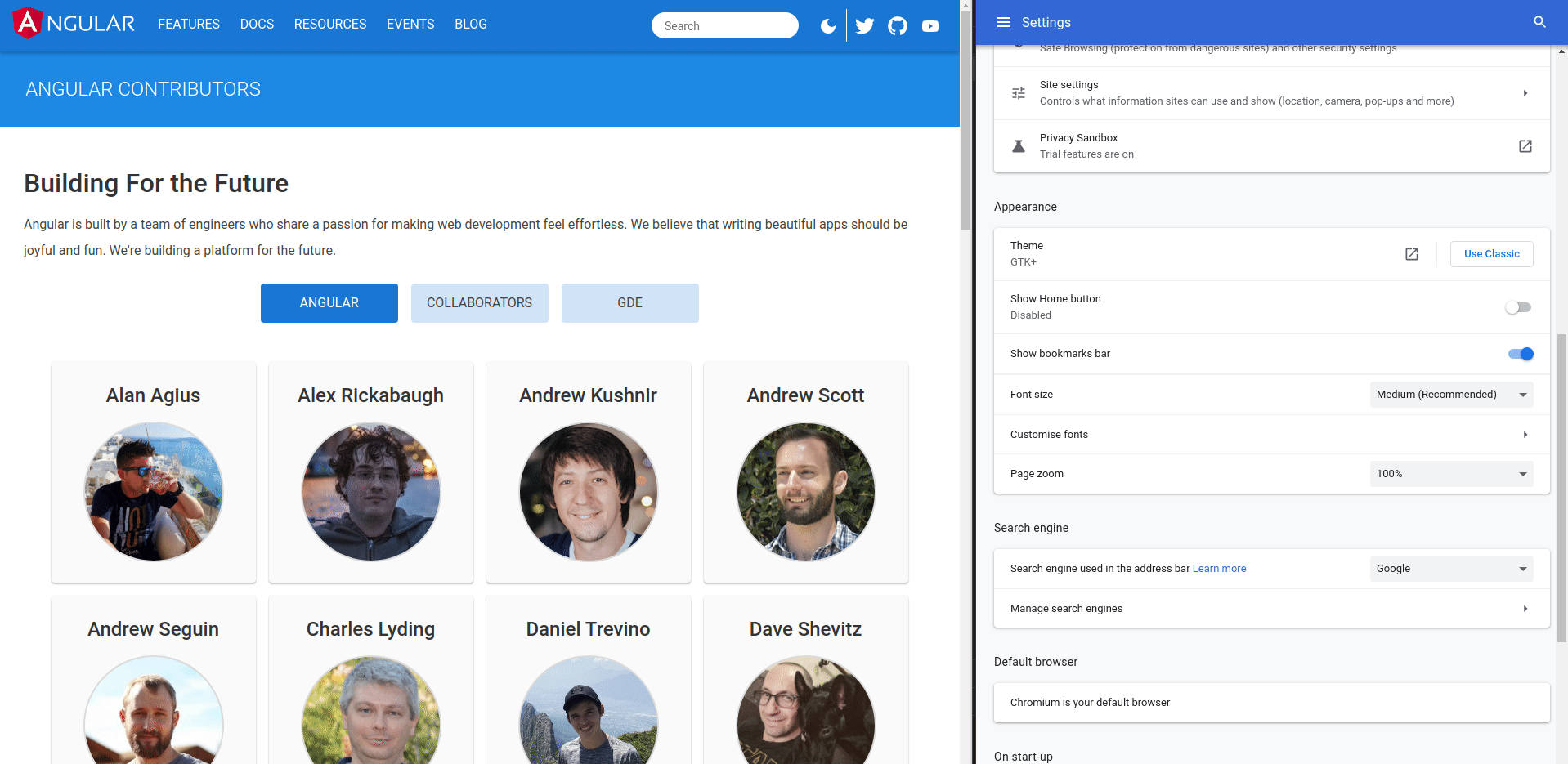Toggle Show Home button switch
The height and width of the screenshot is (764, 1568).
[1519, 307]
